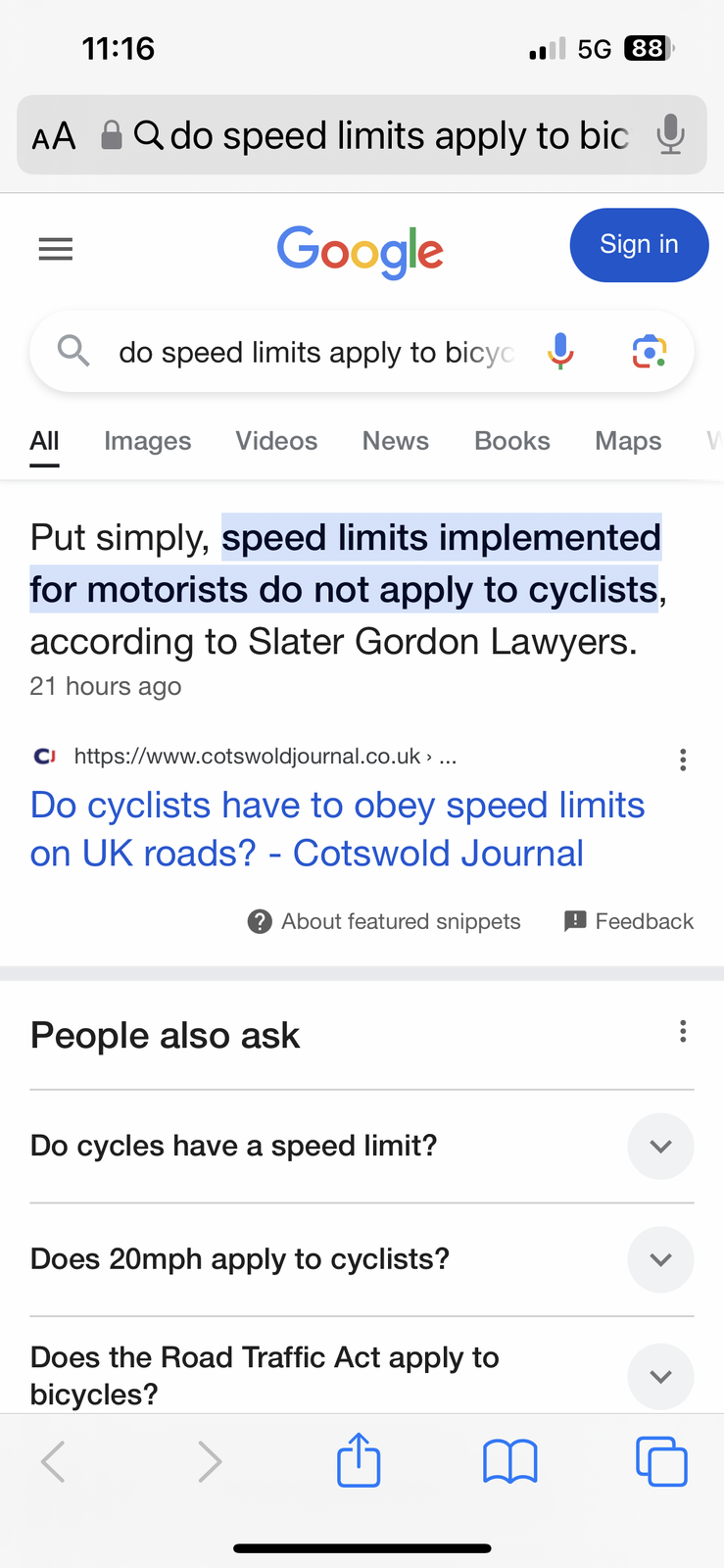Click the Sign in button

(639, 245)
